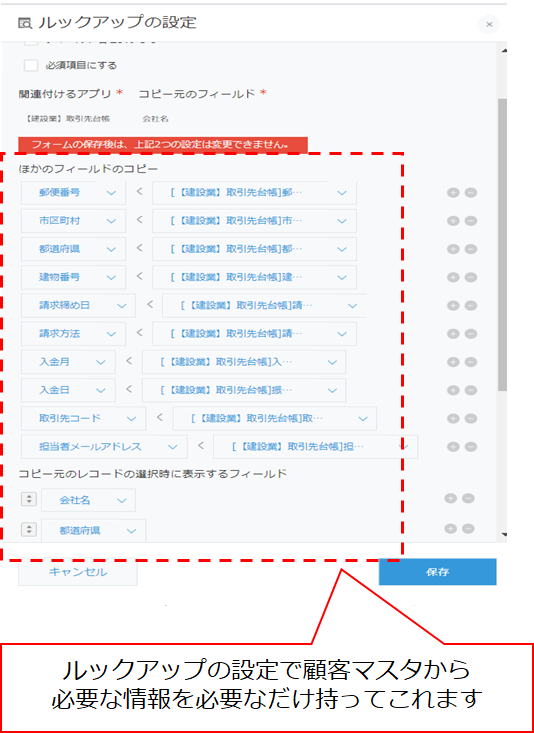Open source dropdown for the 入金日 row
The height and width of the screenshot is (733, 534).
coord(245,390)
